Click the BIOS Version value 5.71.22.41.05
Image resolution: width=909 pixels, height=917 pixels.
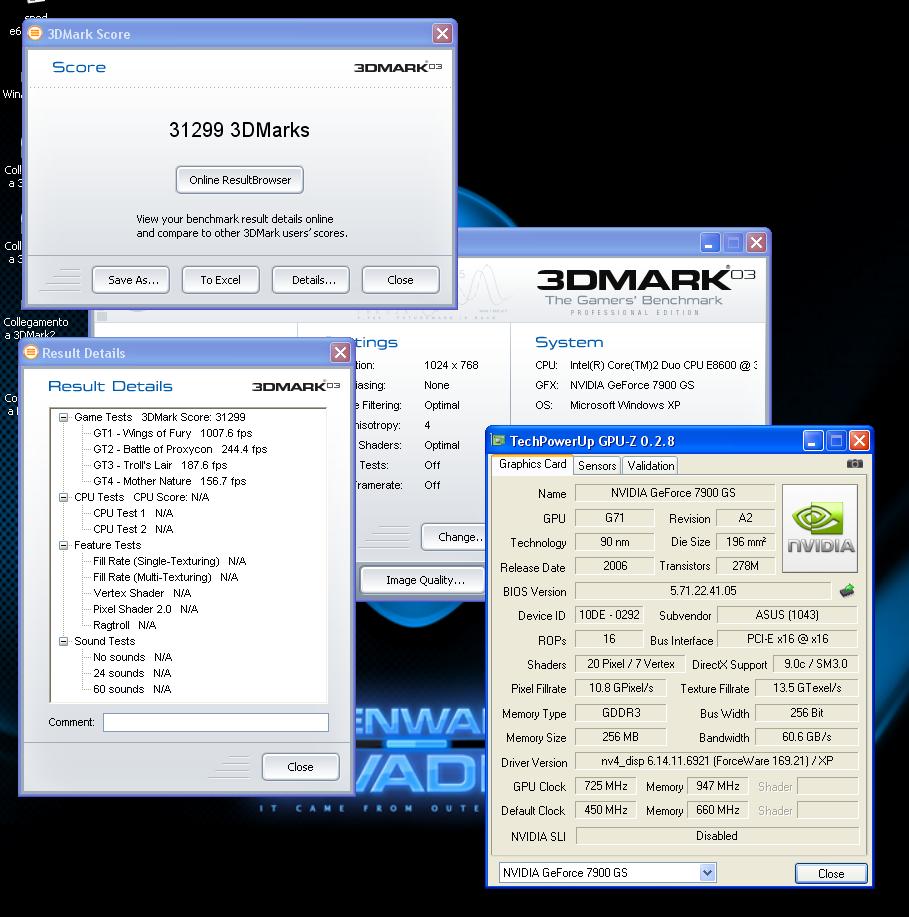coord(703,591)
